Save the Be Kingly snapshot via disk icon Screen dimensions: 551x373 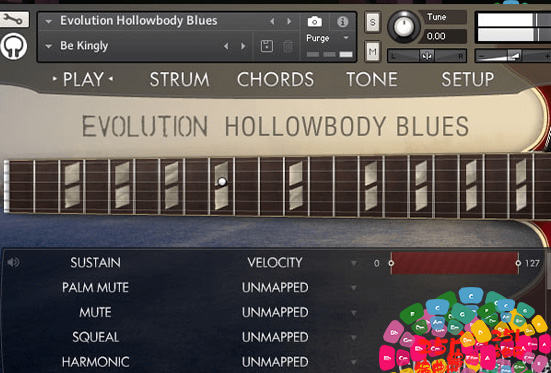click(x=267, y=46)
